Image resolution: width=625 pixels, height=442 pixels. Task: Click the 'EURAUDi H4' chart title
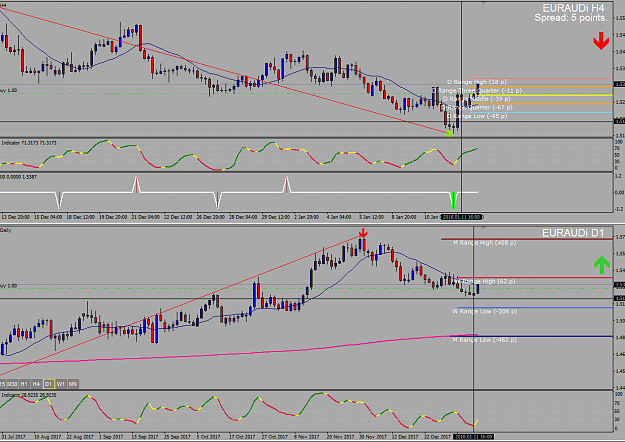coord(573,8)
